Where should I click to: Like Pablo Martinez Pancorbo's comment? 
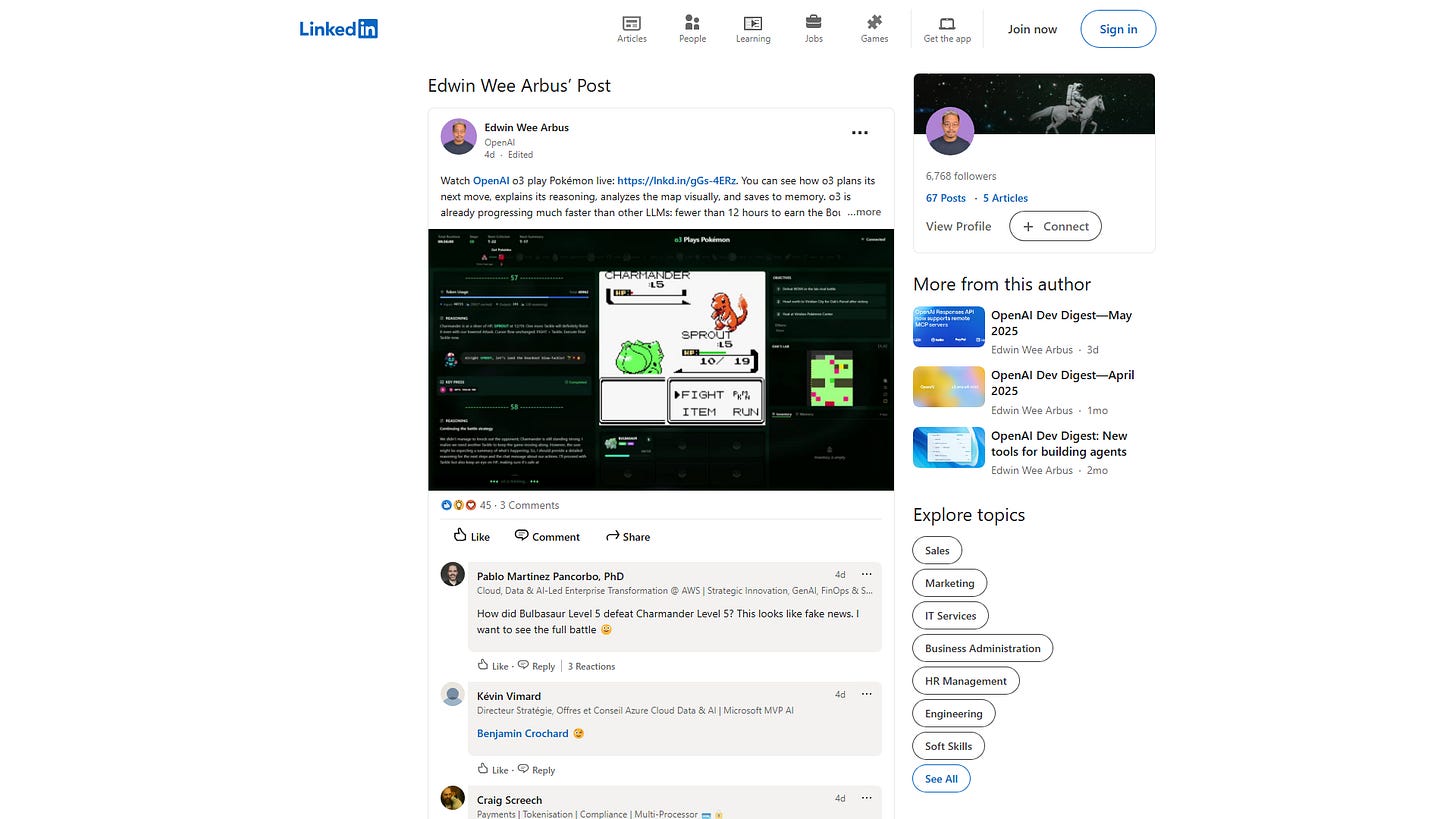(493, 666)
